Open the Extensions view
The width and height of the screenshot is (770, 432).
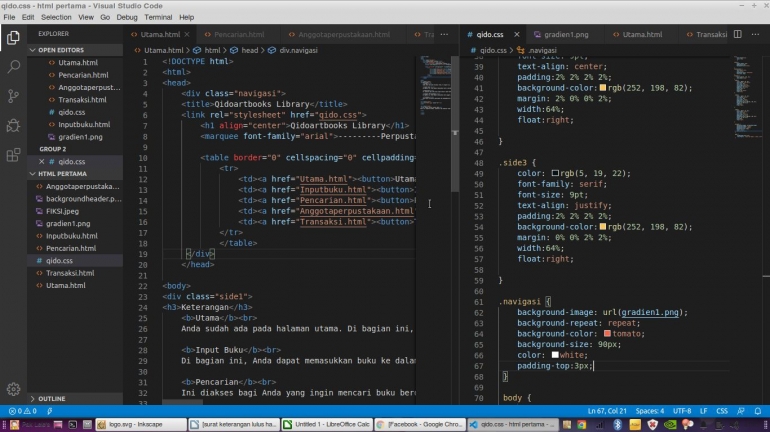coord(13,155)
